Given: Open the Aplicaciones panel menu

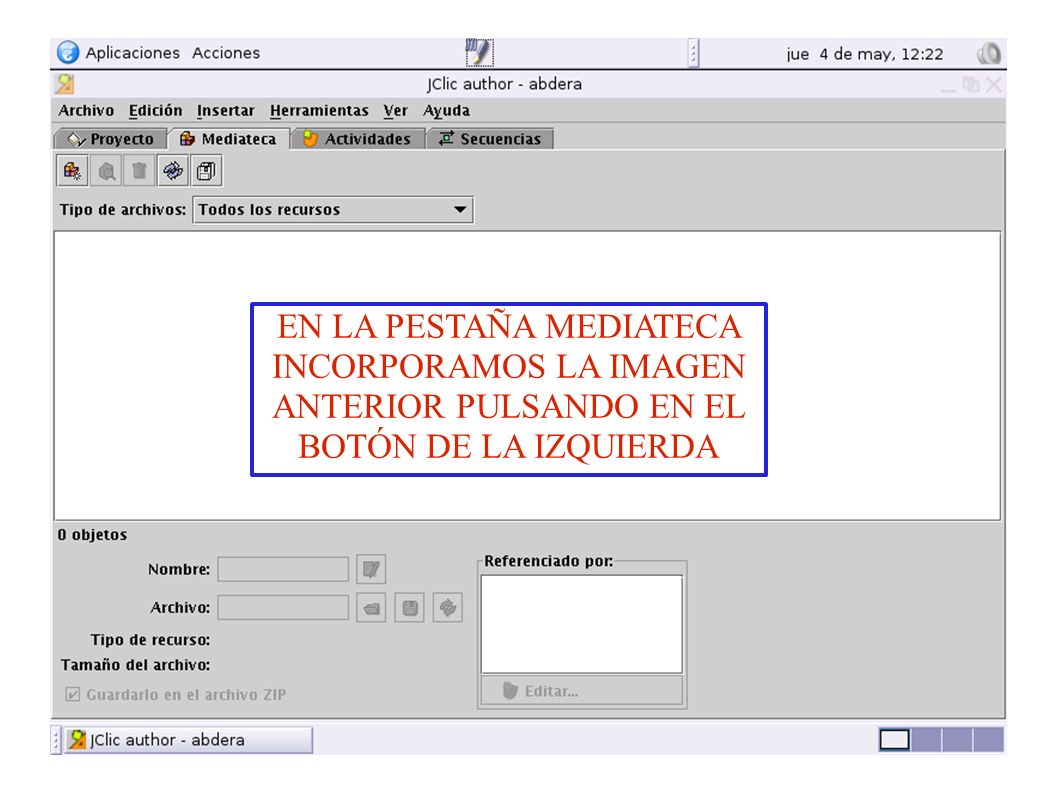Looking at the screenshot, I should 132,53.
